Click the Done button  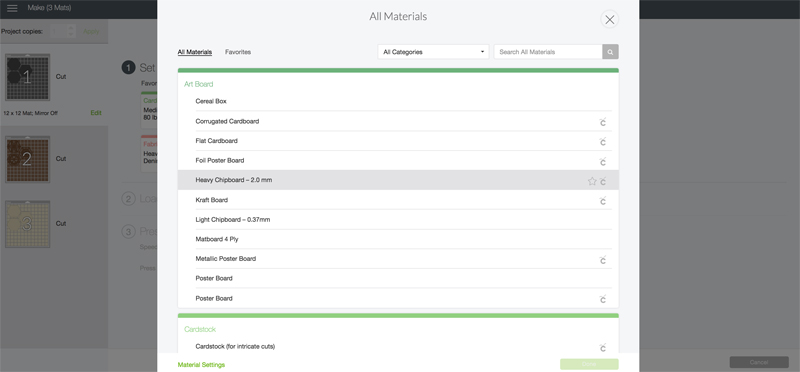(x=589, y=364)
